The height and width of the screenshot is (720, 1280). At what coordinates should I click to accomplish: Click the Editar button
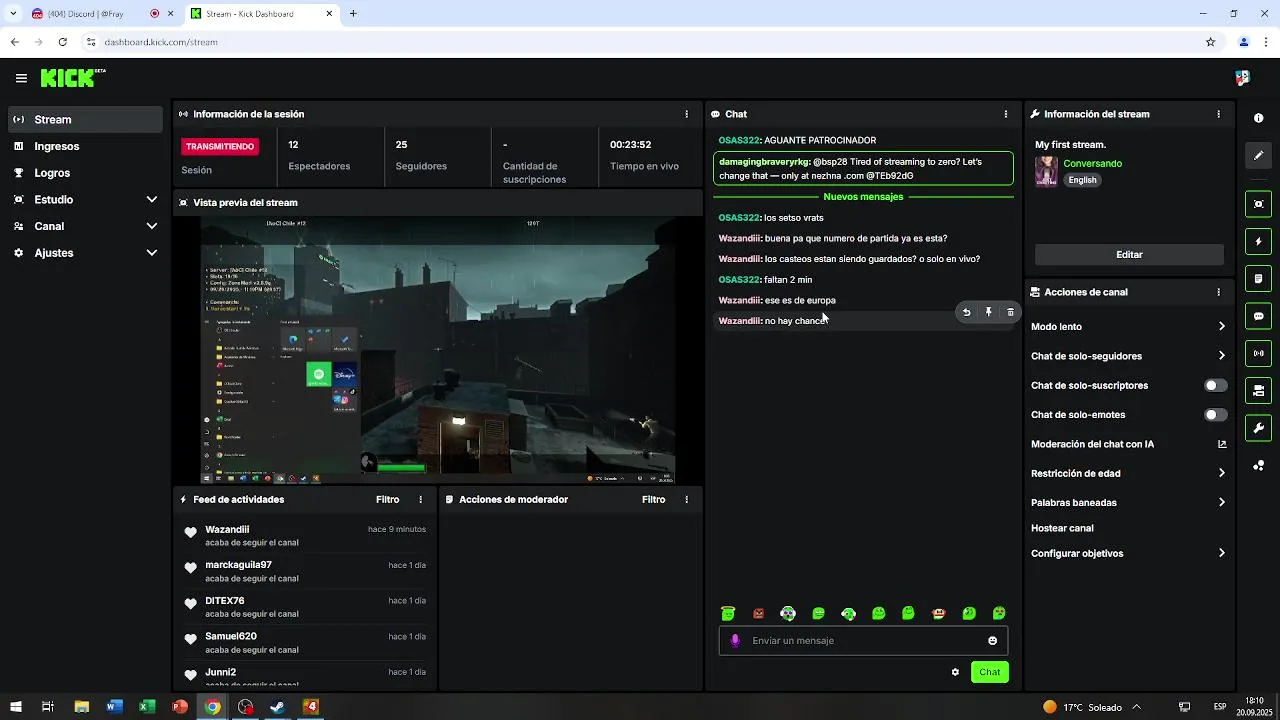tap(1129, 254)
